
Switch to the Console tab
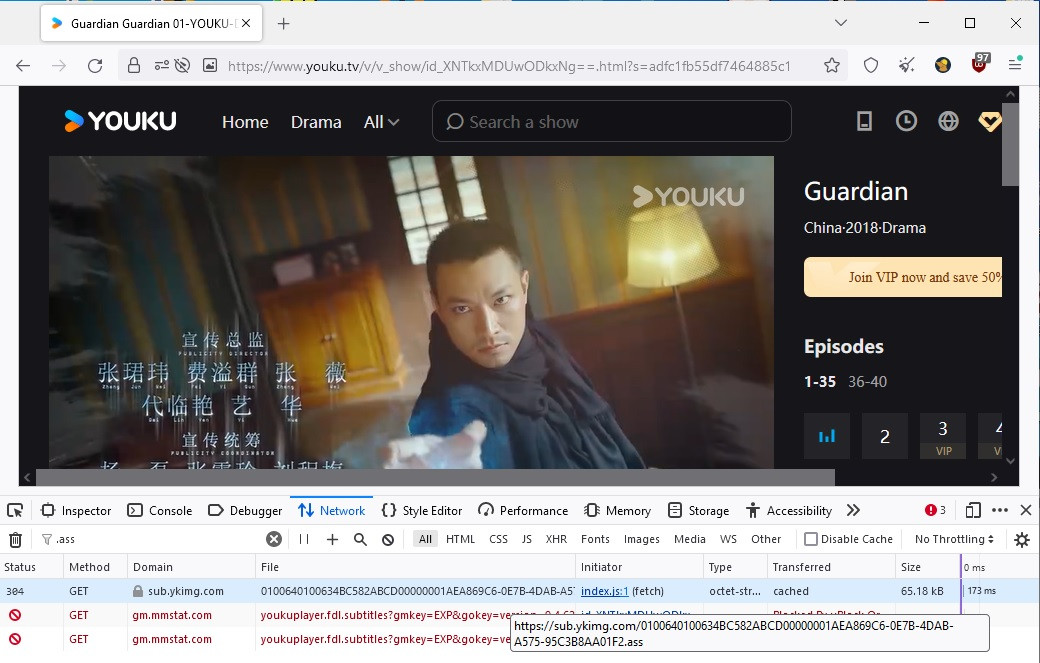(x=160, y=510)
